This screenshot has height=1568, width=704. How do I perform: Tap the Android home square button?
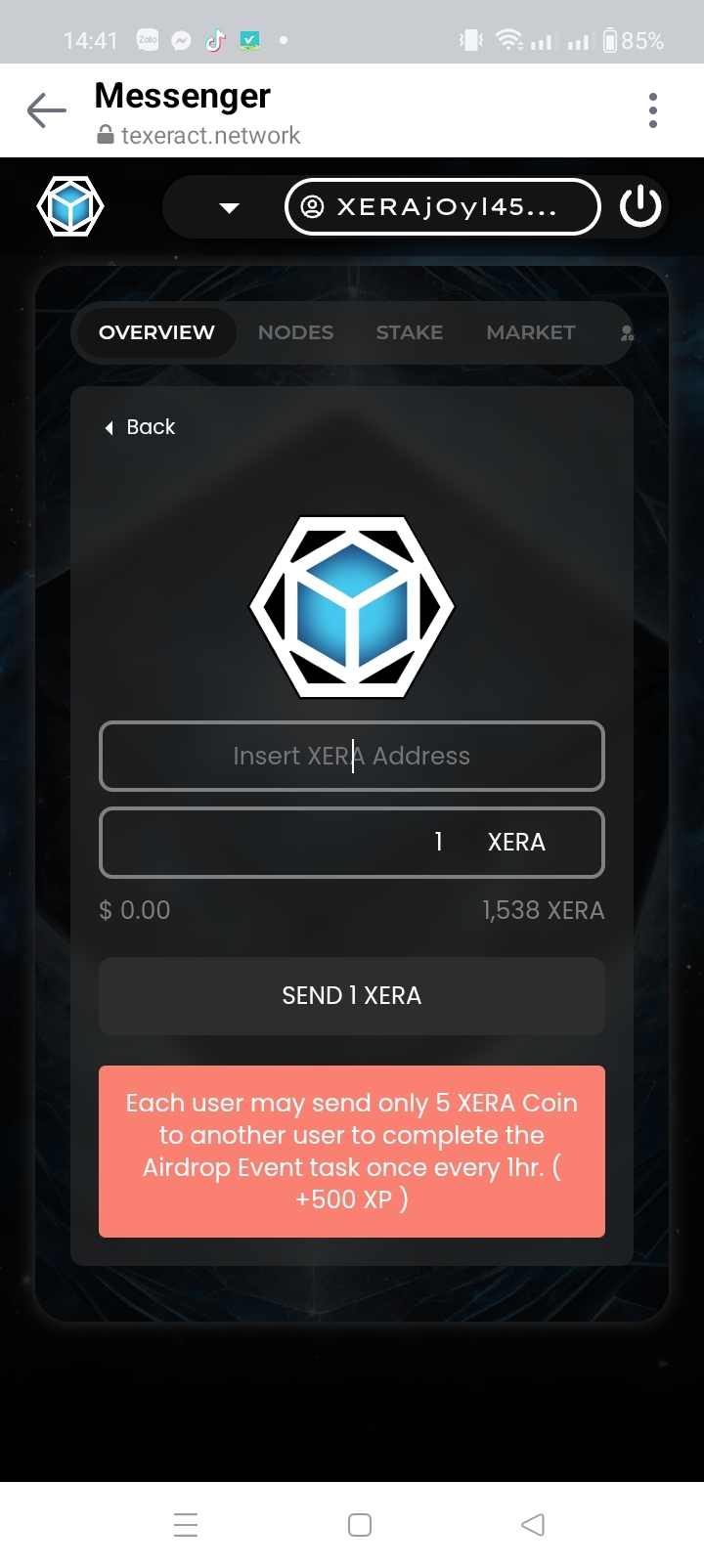click(360, 1525)
